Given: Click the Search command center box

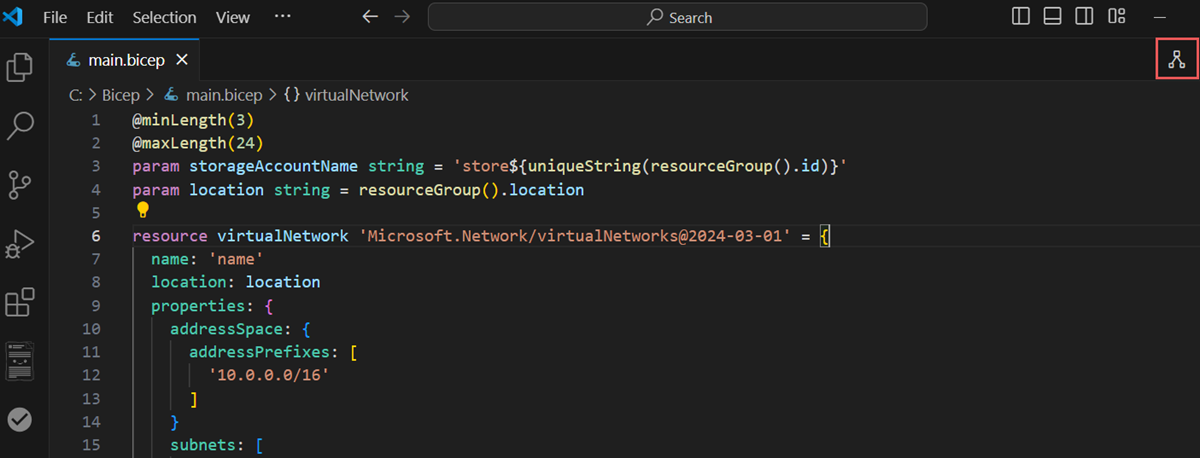Looking at the screenshot, I should pos(678,17).
